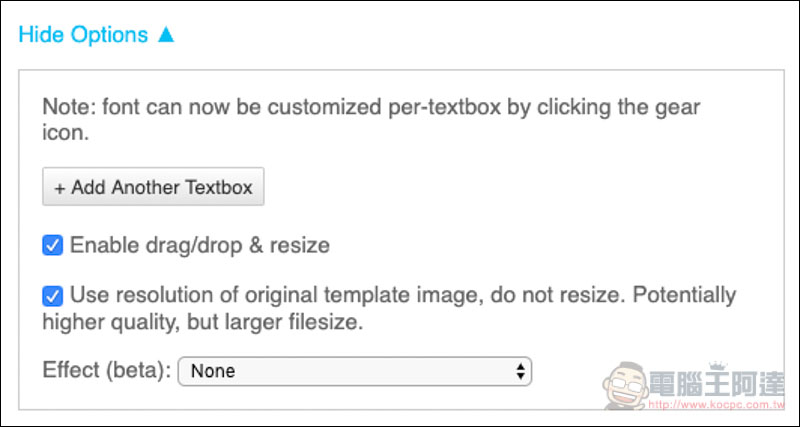Click the small crown above the watermark text
800x427 pixels.
pos(718,365)
